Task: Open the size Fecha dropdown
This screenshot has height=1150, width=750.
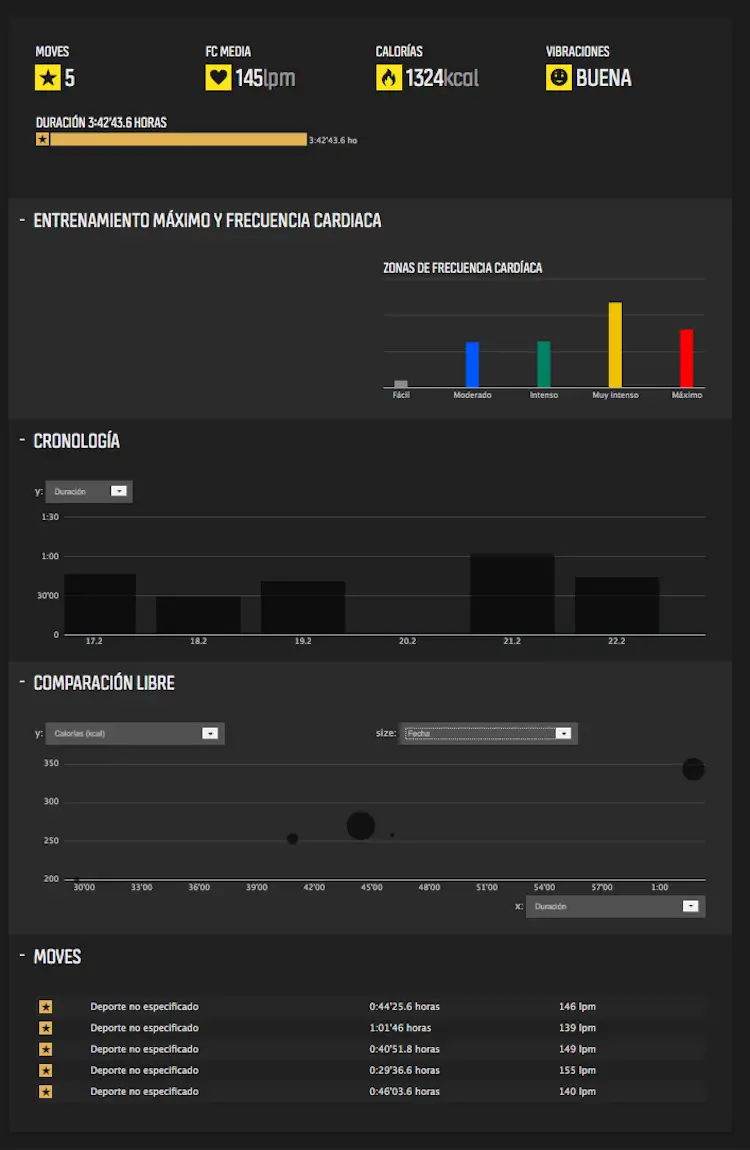Action: click(488, 733)
